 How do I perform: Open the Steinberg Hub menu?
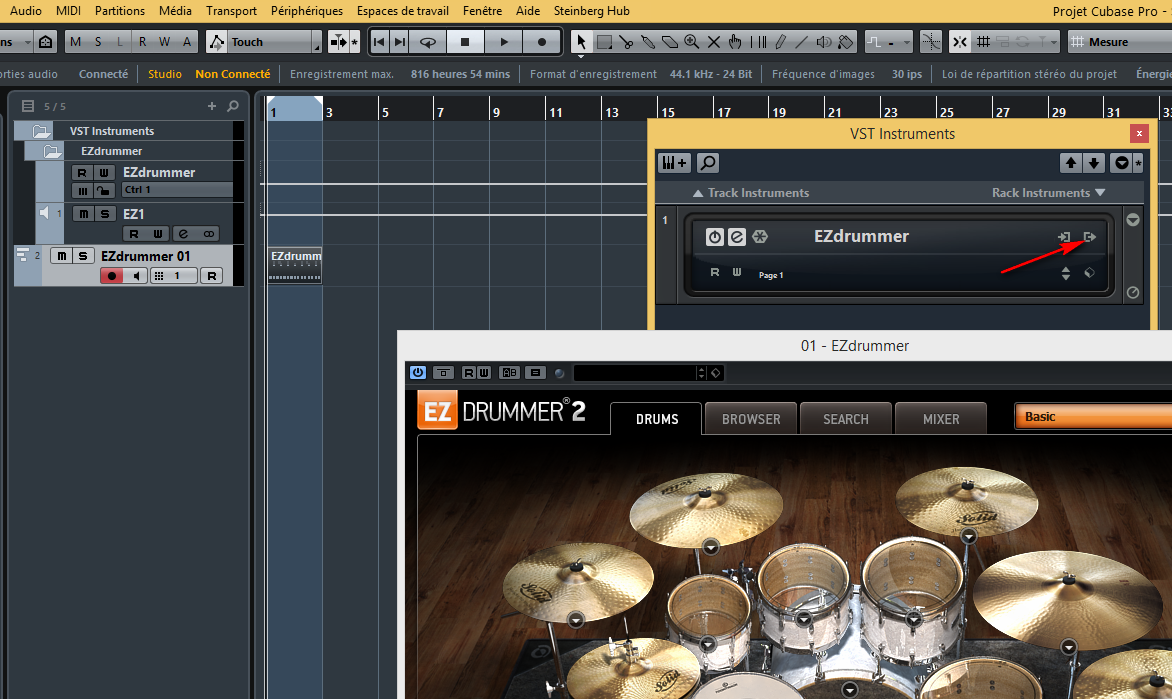tap(591, 11)
